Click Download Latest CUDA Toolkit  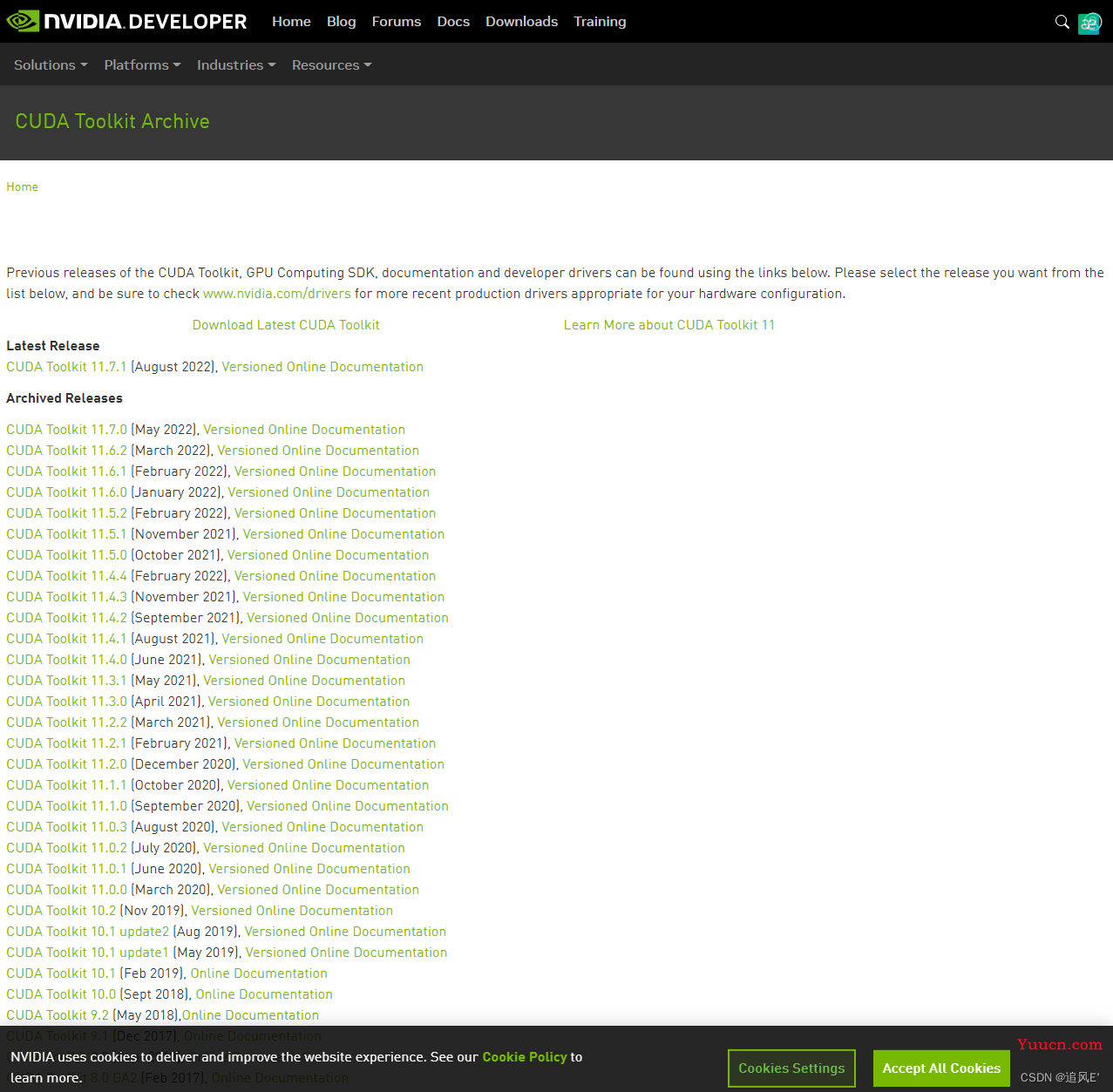click(286, 325)
